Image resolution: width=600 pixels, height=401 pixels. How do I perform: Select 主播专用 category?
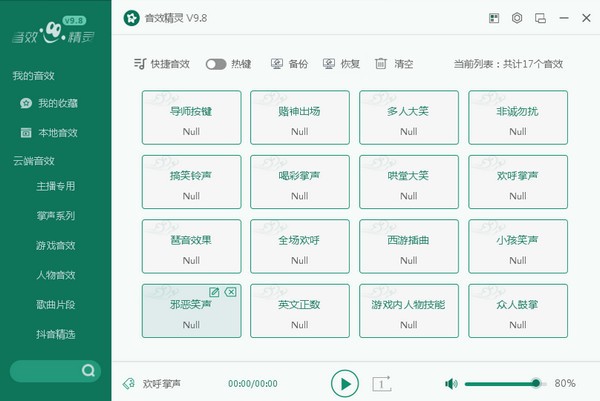click(x=55, y=186)
